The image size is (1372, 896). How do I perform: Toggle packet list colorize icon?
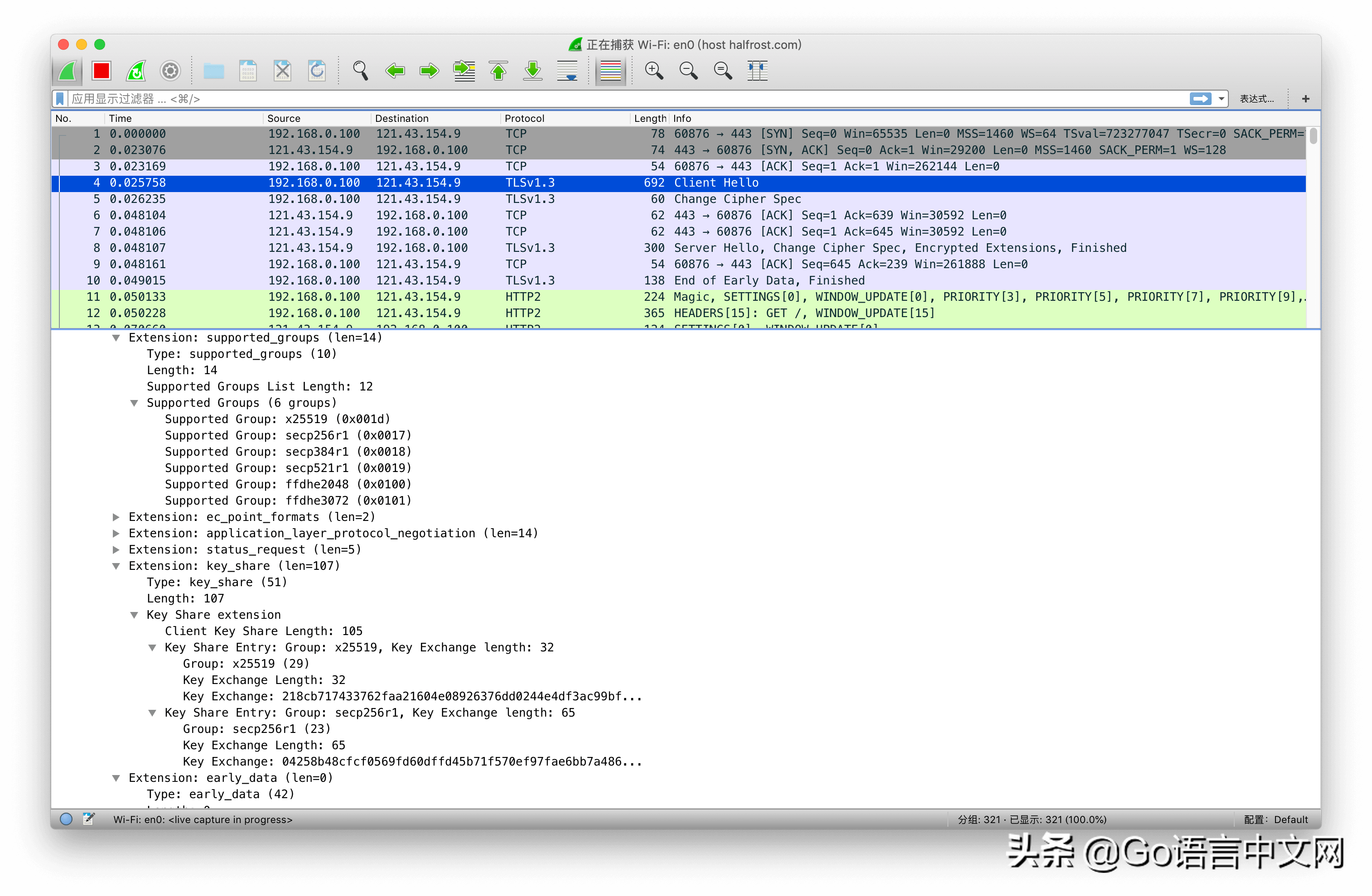[x=610, y=71]
